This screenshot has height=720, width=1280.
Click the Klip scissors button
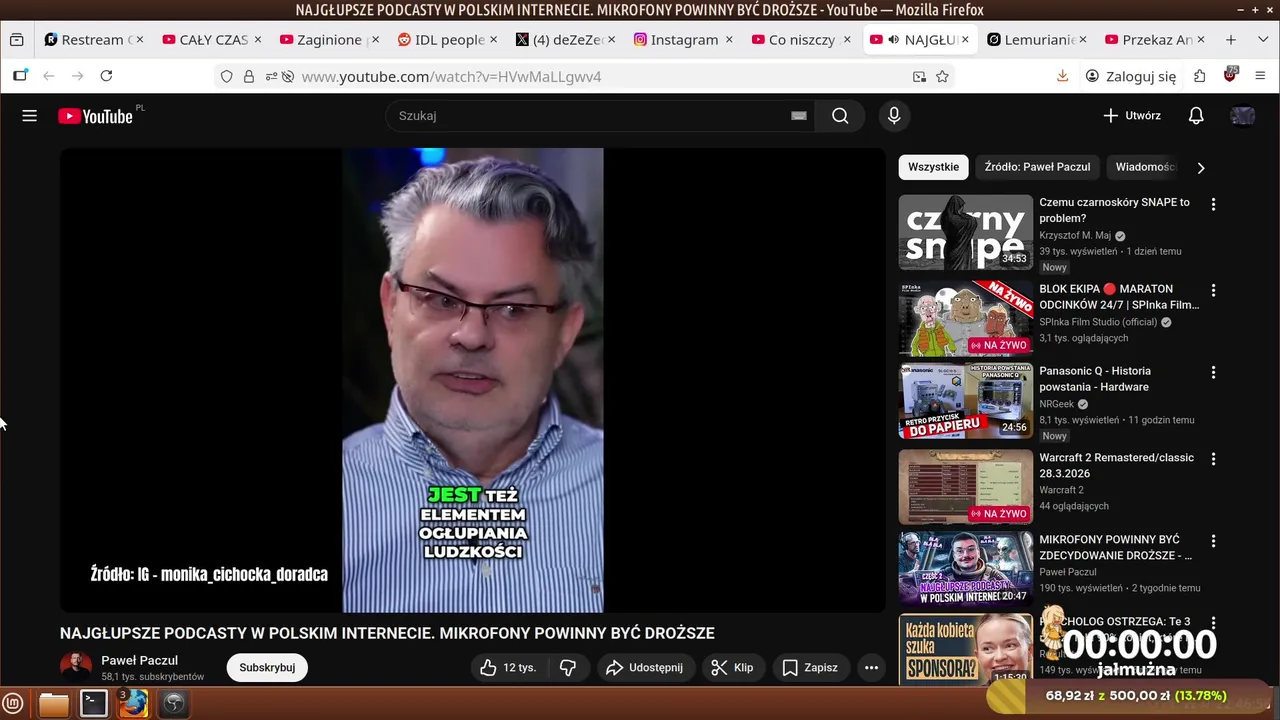(x=732, y=667)
